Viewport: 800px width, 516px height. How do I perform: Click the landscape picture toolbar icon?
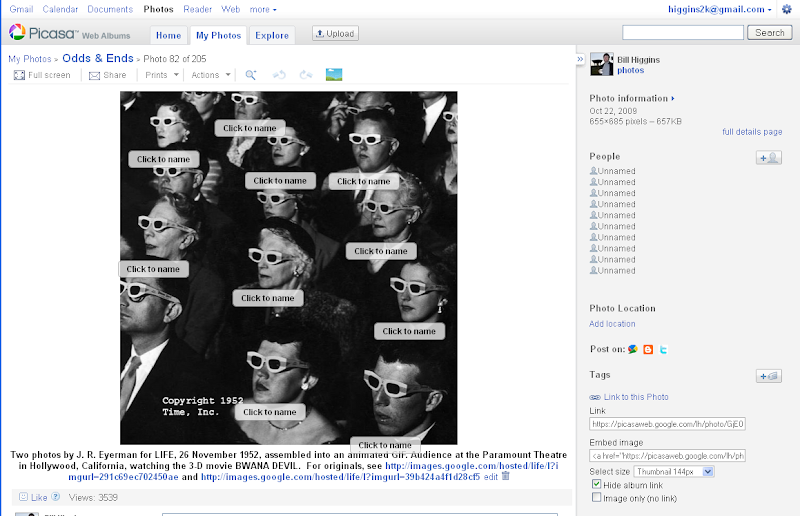pos(334,75)
